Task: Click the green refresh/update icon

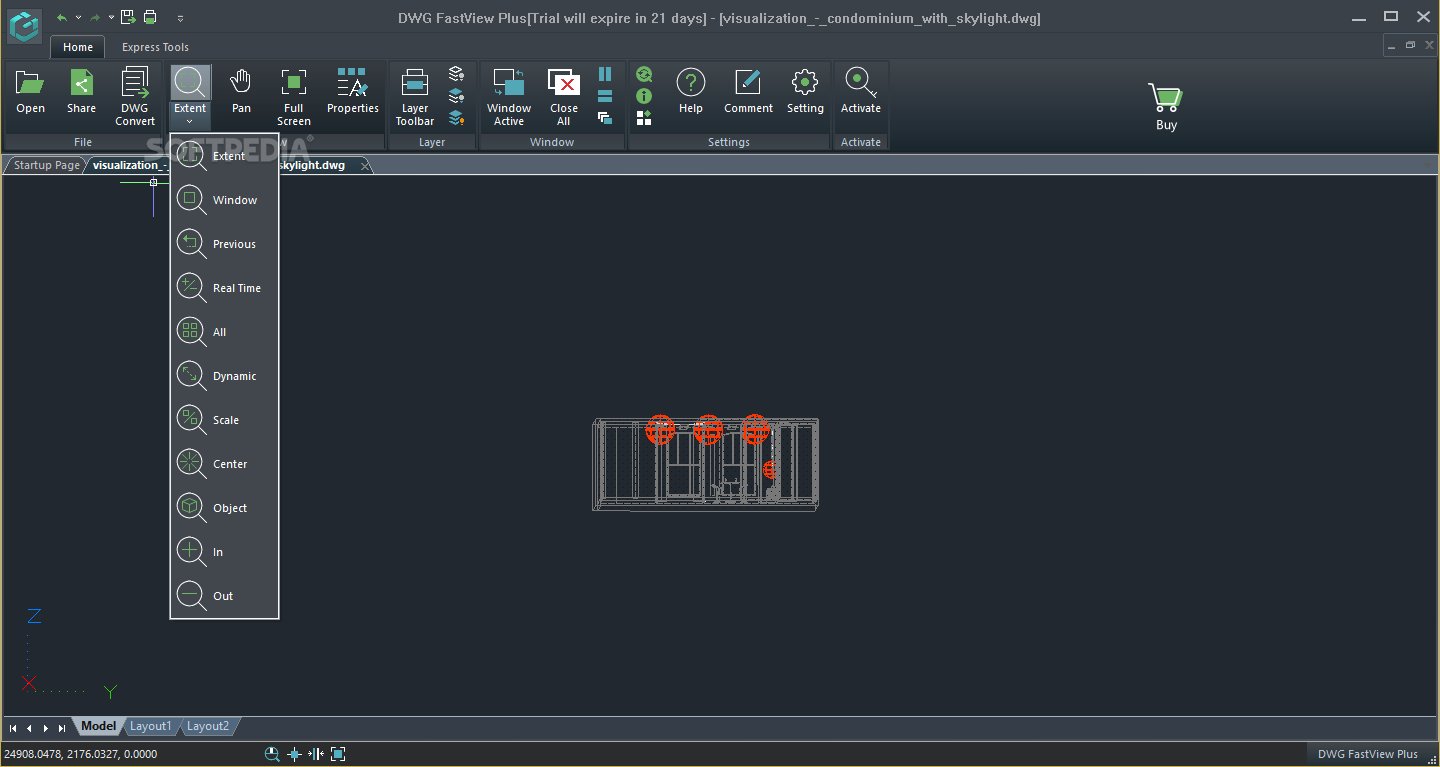Action: (644, 74)
